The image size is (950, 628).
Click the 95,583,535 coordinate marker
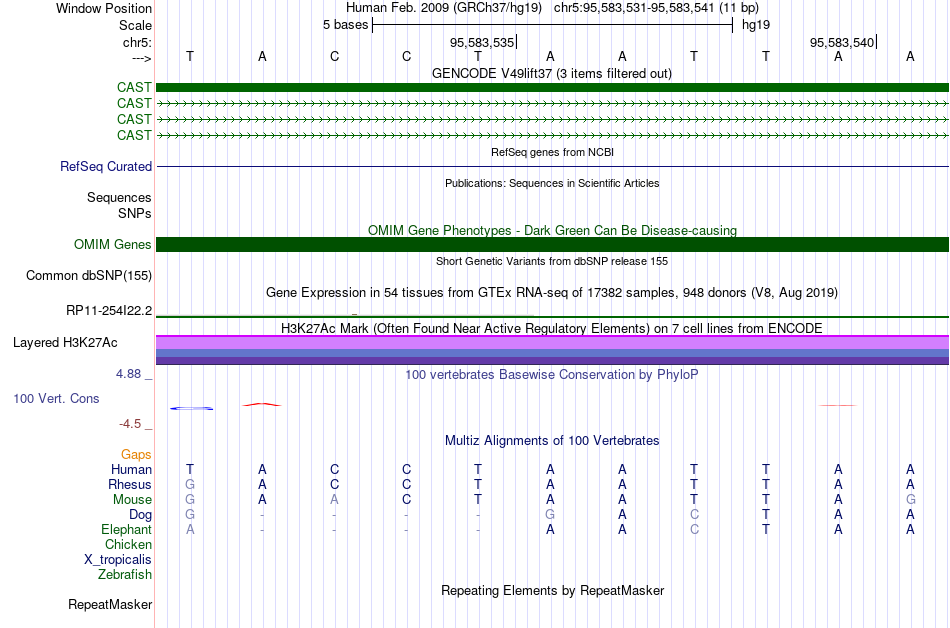482,42
